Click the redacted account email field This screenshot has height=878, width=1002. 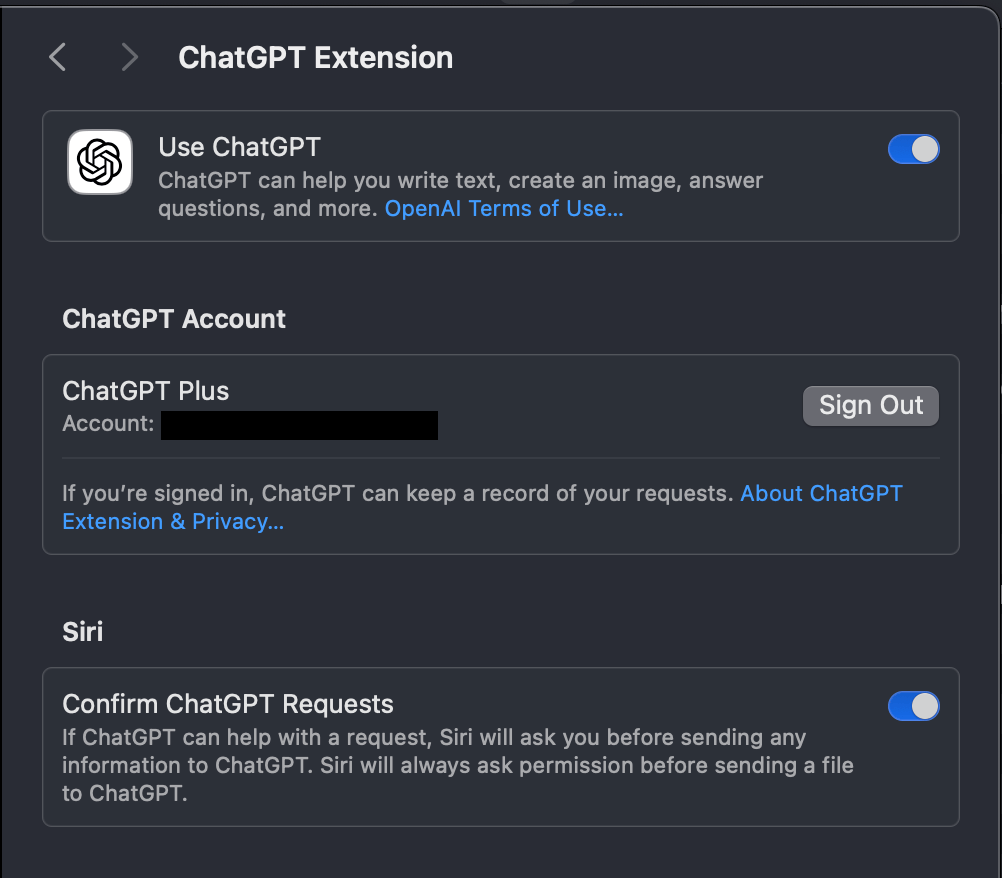point(298,424)
